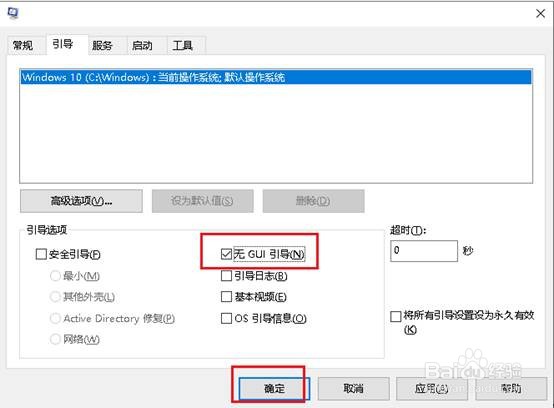Switch to the 常规 tab
The image size is (554, 408).
pyautogui.click(x=23, y=45)
